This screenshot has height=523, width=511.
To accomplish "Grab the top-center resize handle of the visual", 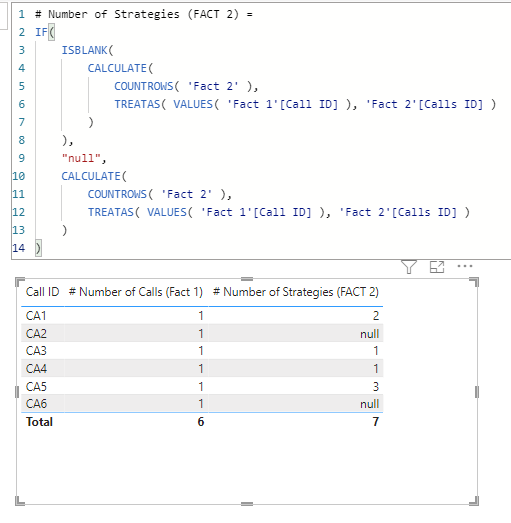I will [247, 279].
